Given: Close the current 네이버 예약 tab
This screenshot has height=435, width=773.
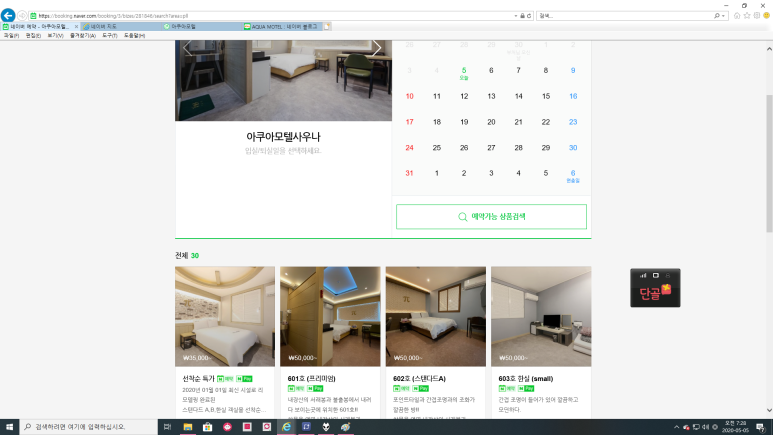Looking at the screenshot, I should [x=76, y=27].
